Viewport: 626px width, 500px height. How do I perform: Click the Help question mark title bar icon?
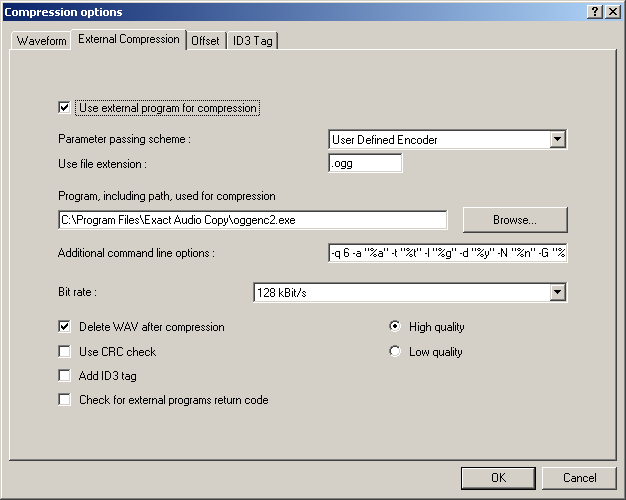pyautogui.click(x=596, y=11)
